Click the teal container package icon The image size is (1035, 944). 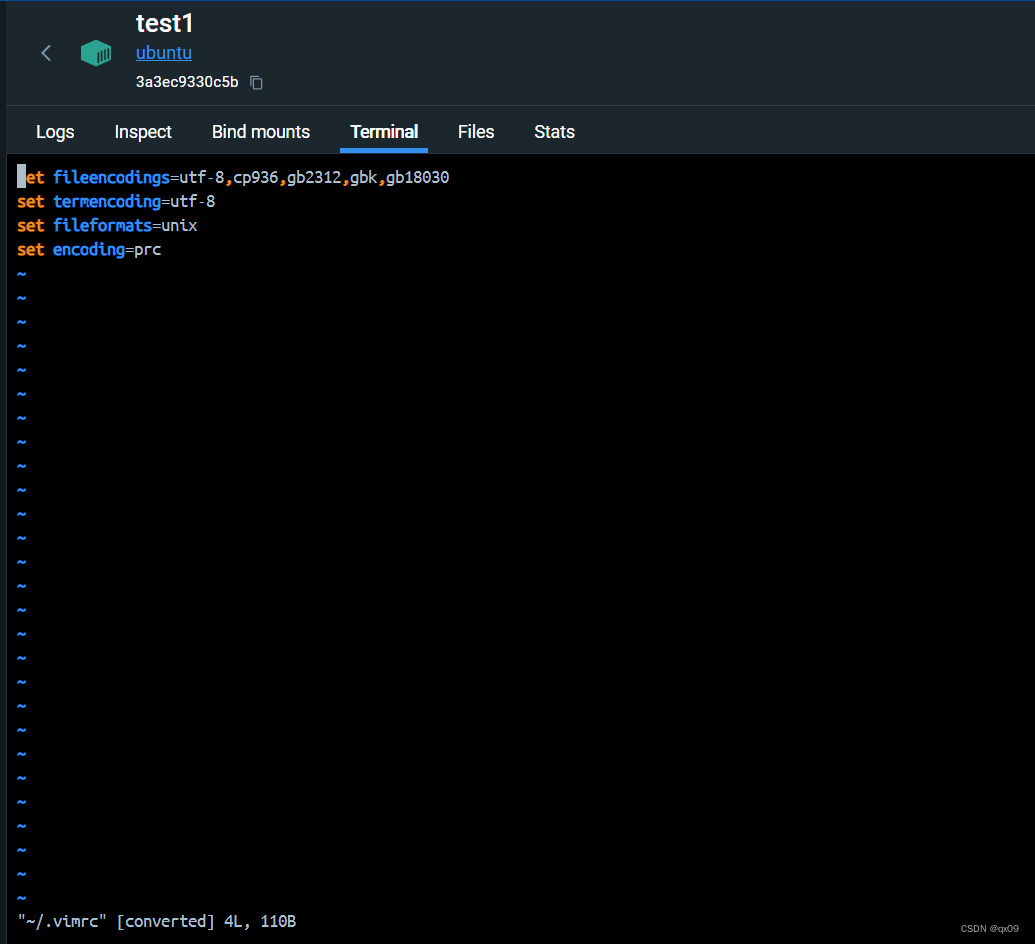coord(96,52)
